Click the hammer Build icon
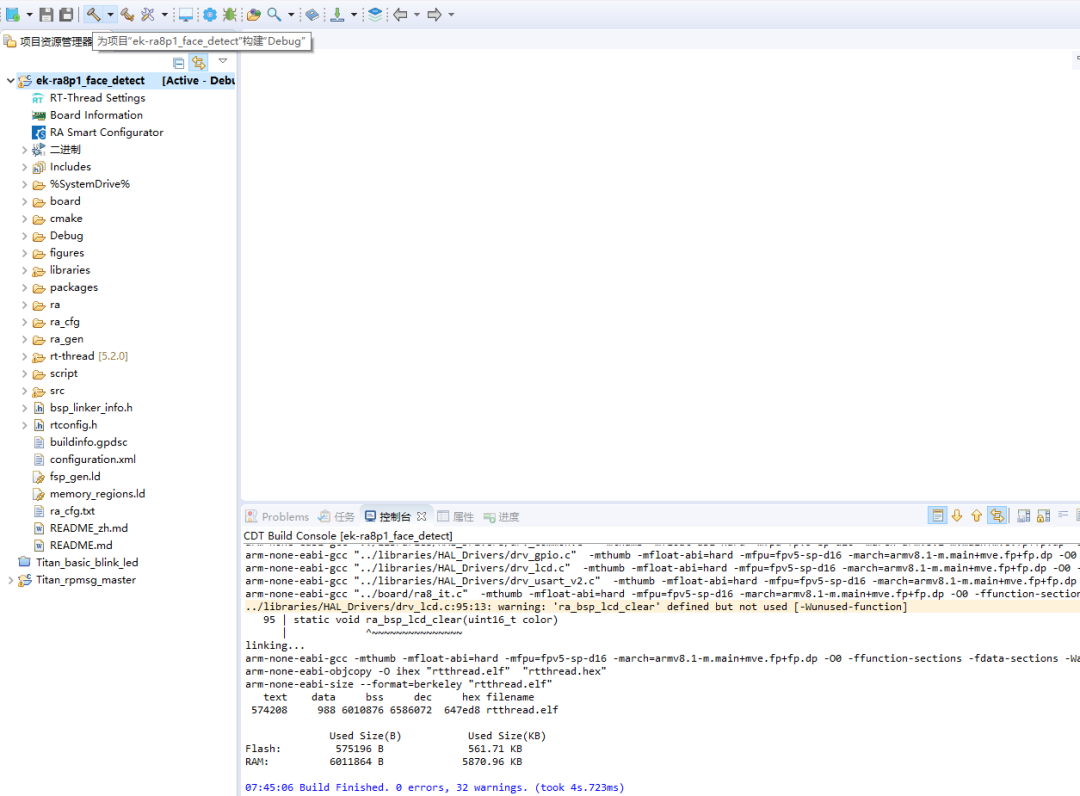 coord(94,14)
